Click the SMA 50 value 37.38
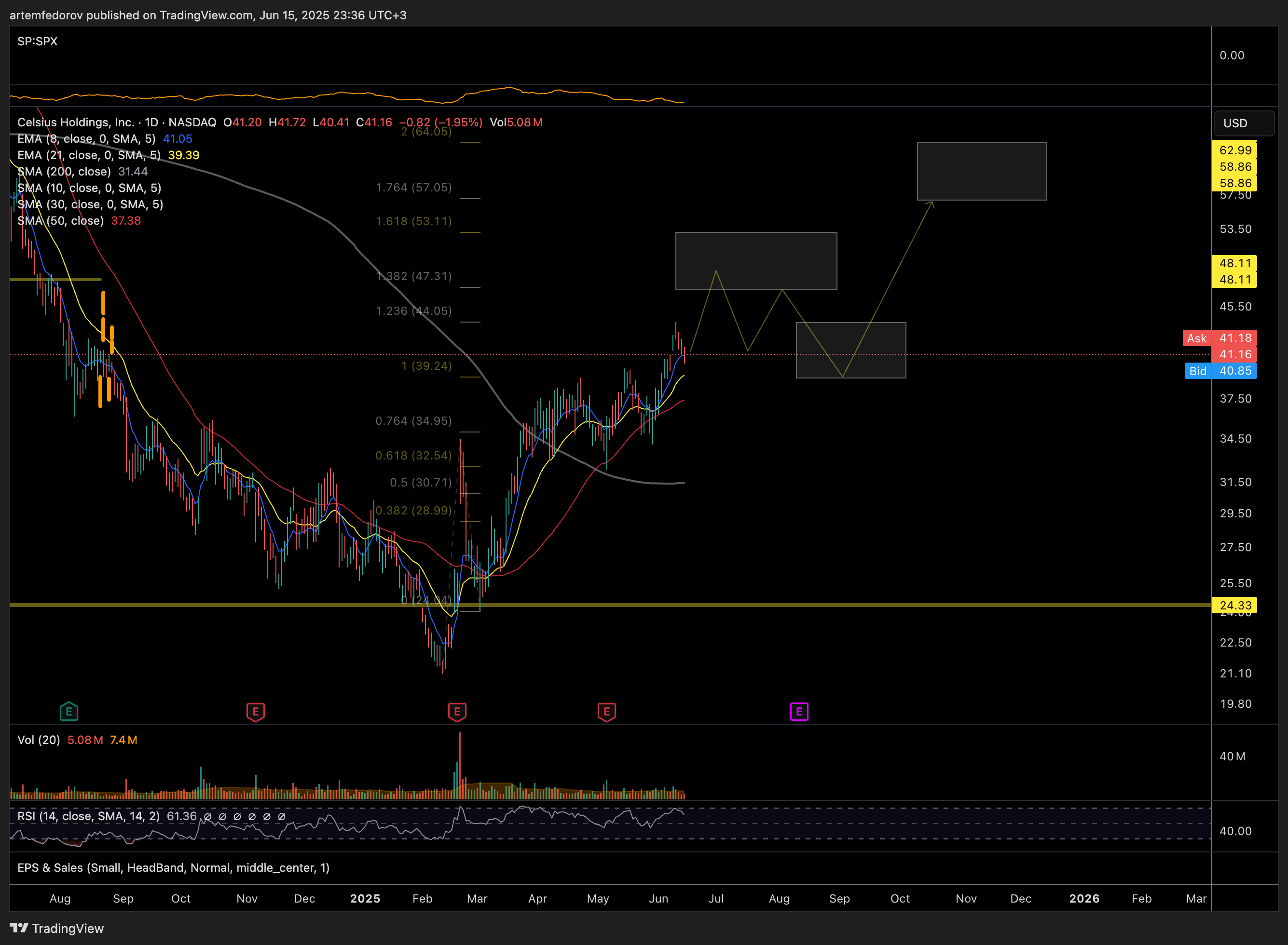Image resolution: width=1288 pixels, height=945 pixels. (x=126, y=220)
